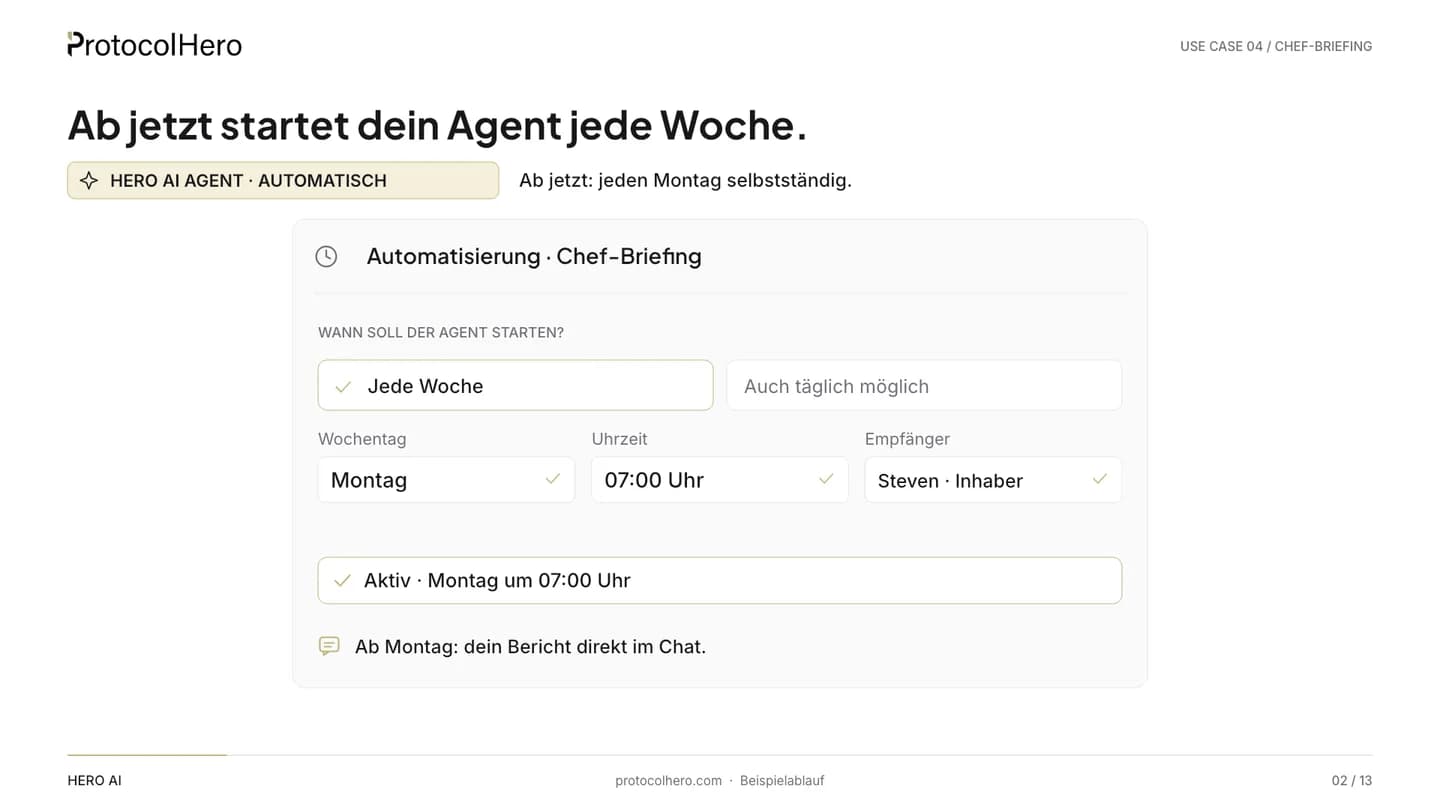Click the checkmark icon in Jede Woche option
The image size is (1440, 810).
(343, 387)
